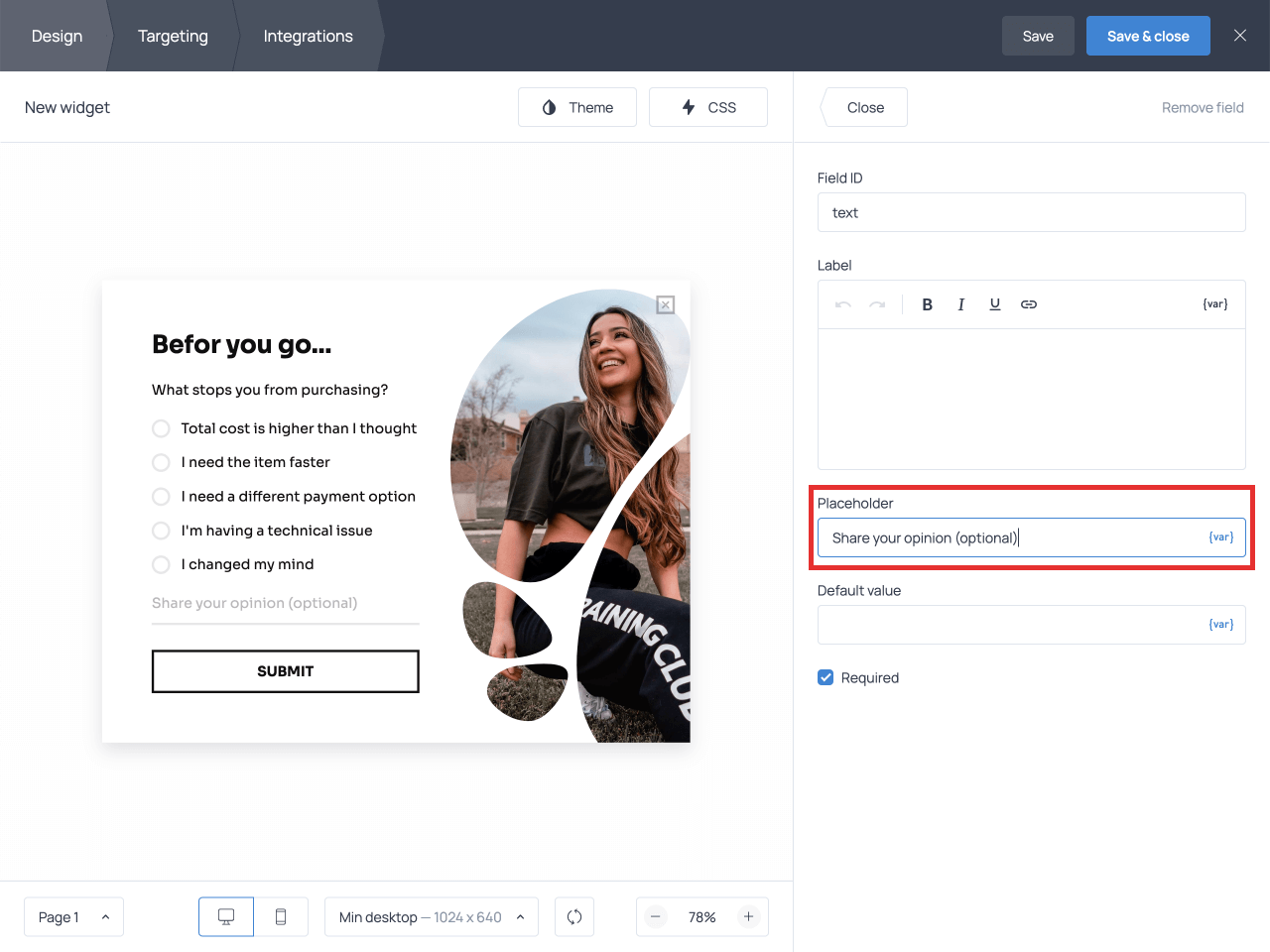Image resolution: width=1270 pixels, height=952 pixels.
Task: Open the Integrations tab
Action: coord(308,36)
